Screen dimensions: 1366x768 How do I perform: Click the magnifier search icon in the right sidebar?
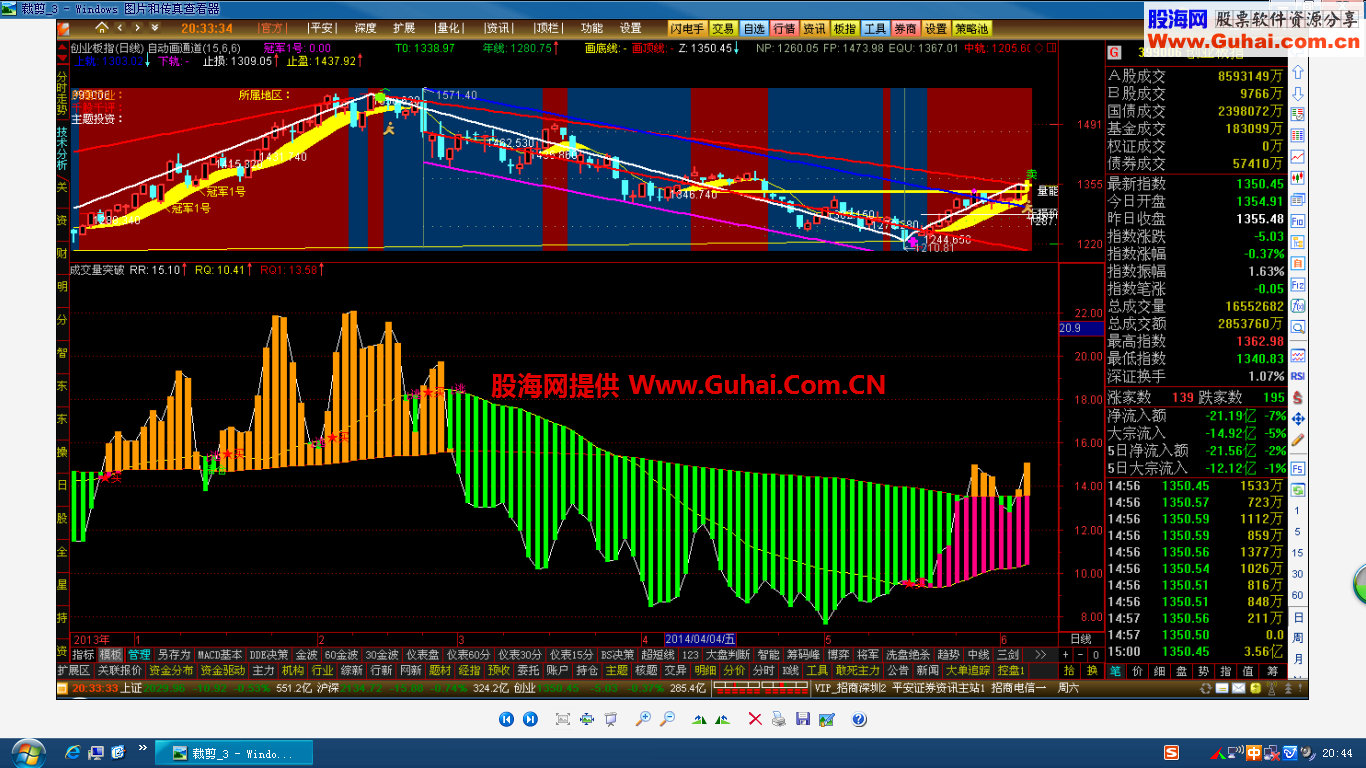[x=1297, y=325]
